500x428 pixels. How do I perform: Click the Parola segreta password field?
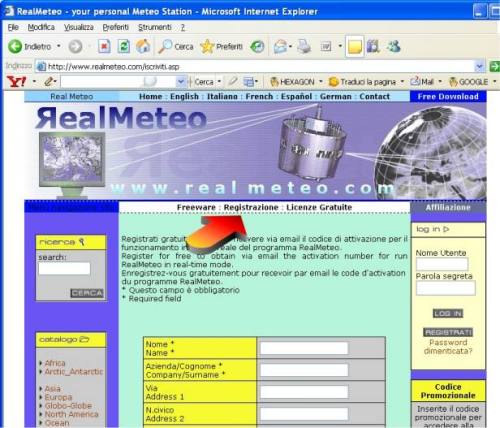click(x=446, y=288)
